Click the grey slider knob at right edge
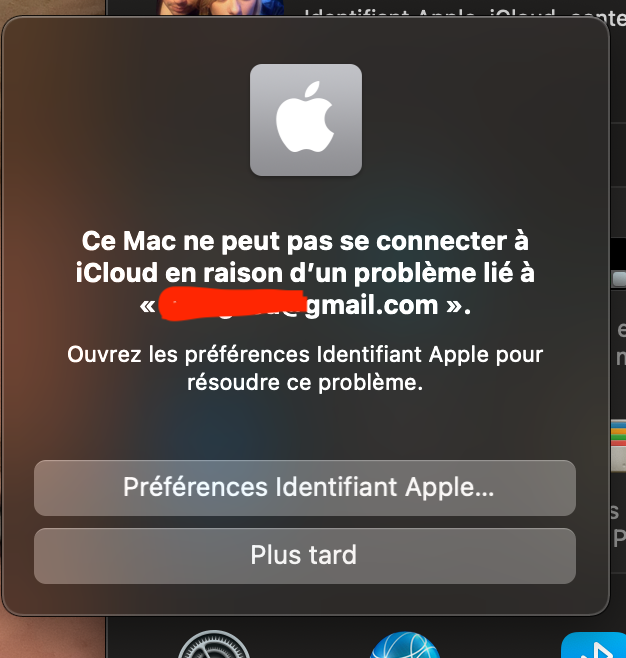This screenshot has width=626, height=658. [x=619, y=279]
